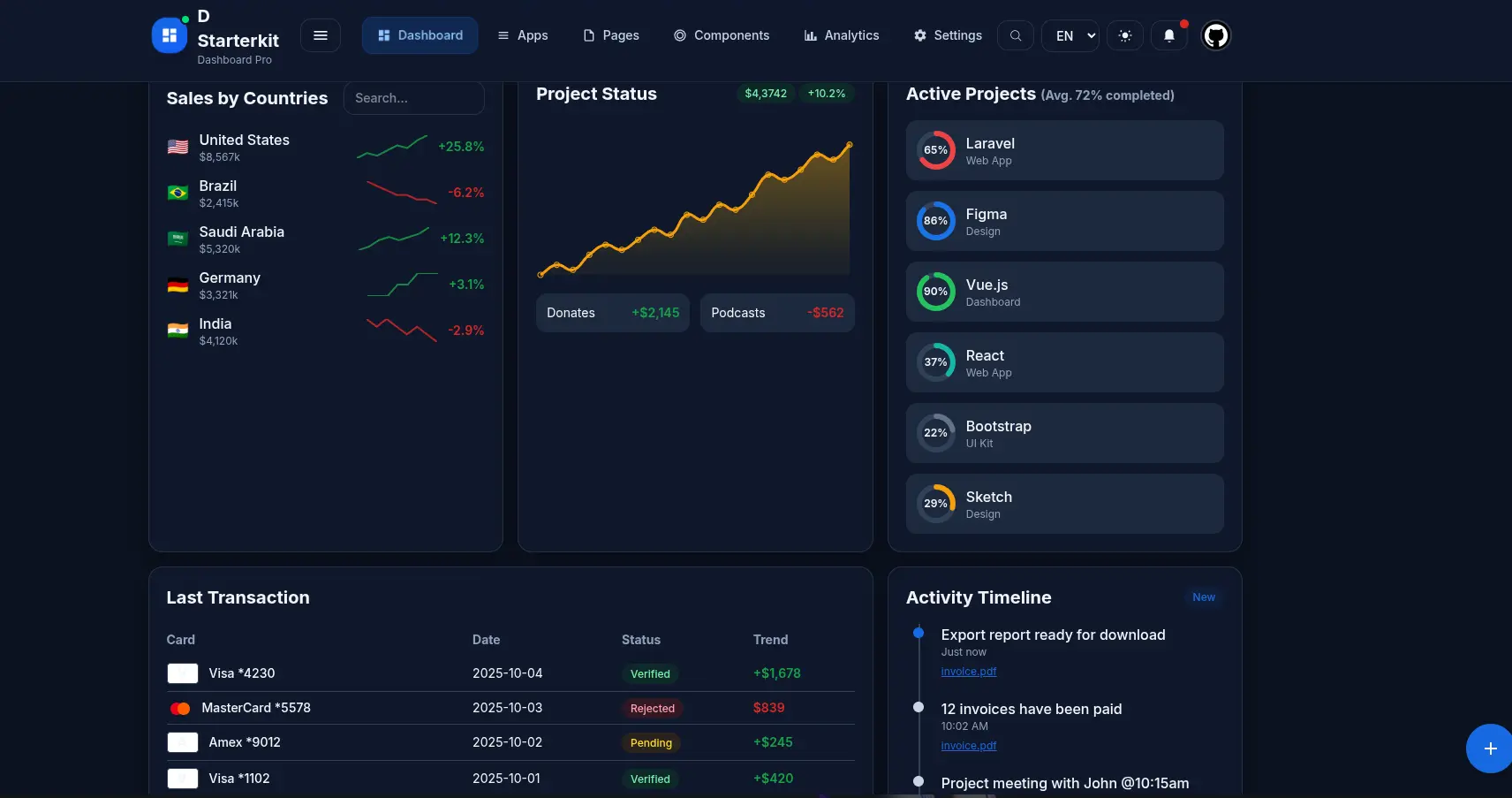1512x798 pixels.
Task: Click the blue floating plus button
Action: (x=1490, y=749)
